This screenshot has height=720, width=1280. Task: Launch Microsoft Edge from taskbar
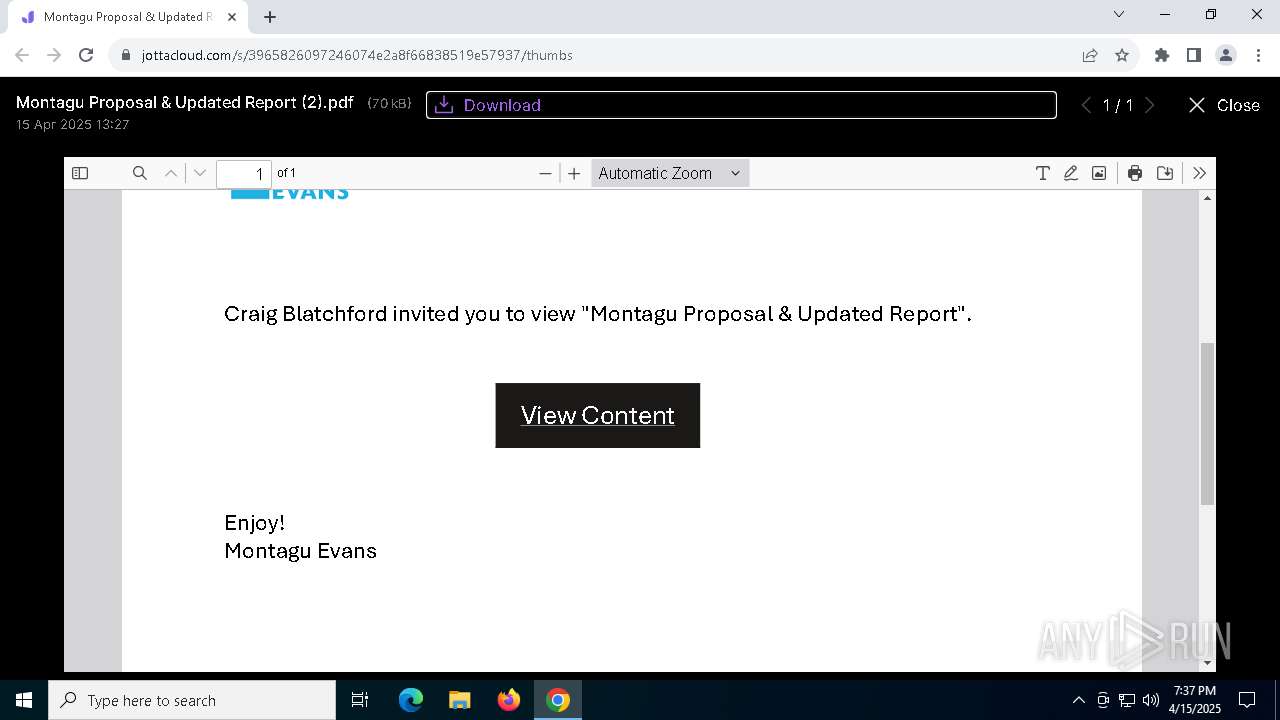coord(411,700)
